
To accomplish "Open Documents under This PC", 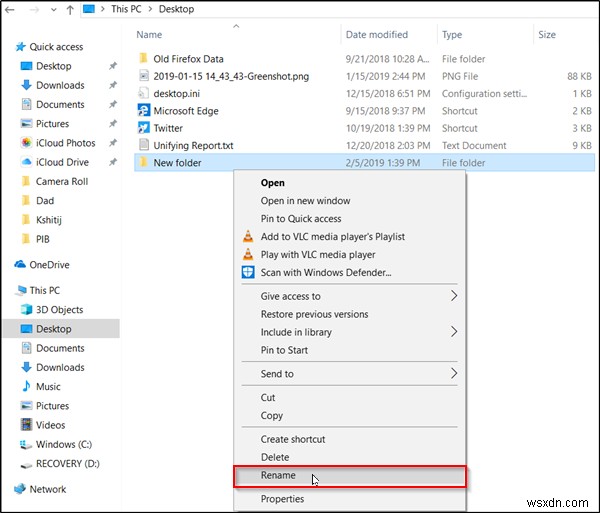I will point(60,348).
